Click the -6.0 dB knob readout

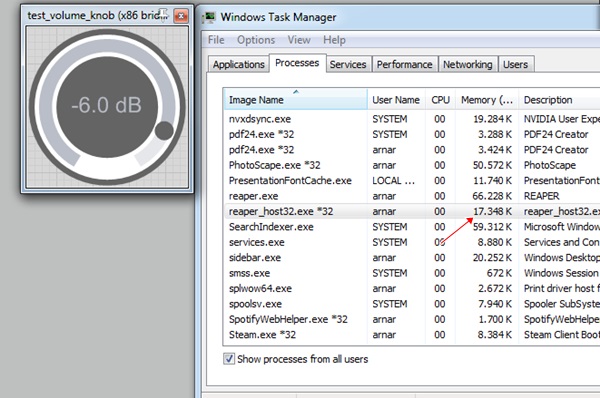[x=107, y=105]
